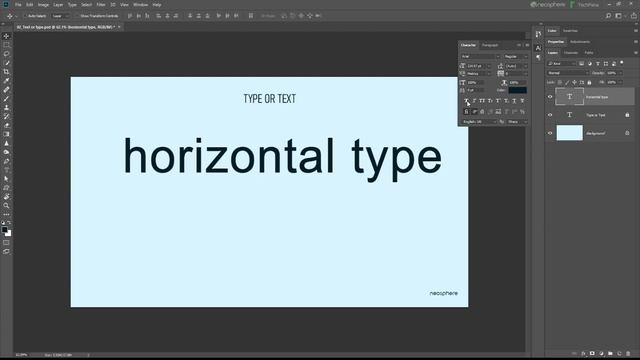
Task: Open the leading (Auto) dropdown
Action: tap(516, 66)
